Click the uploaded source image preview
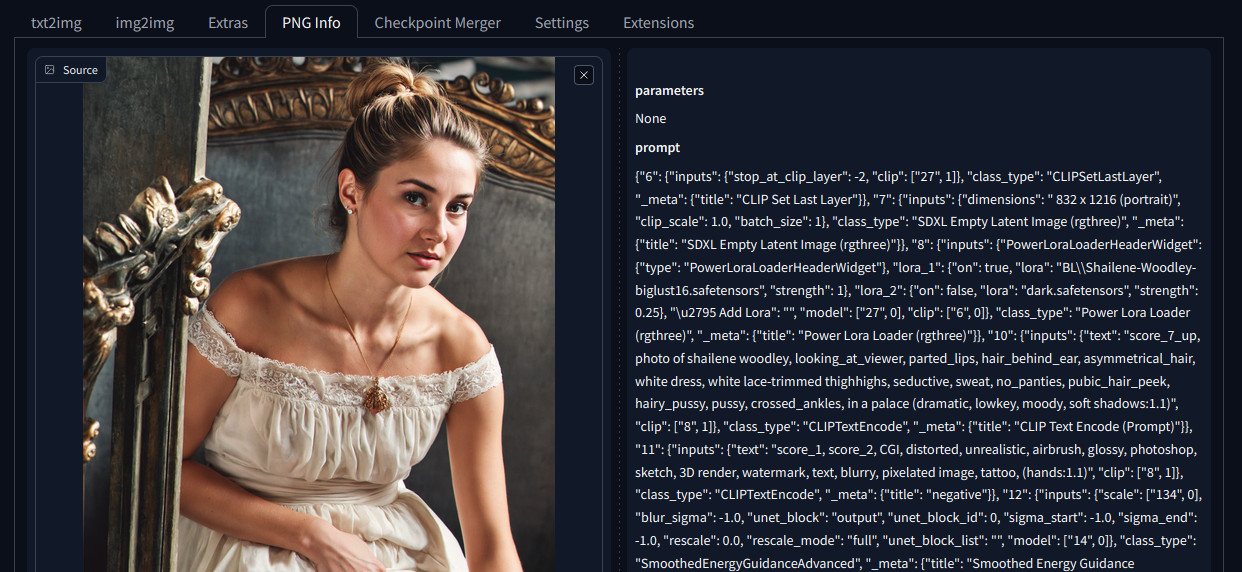 pyautogui.click(x=319, y=314)
